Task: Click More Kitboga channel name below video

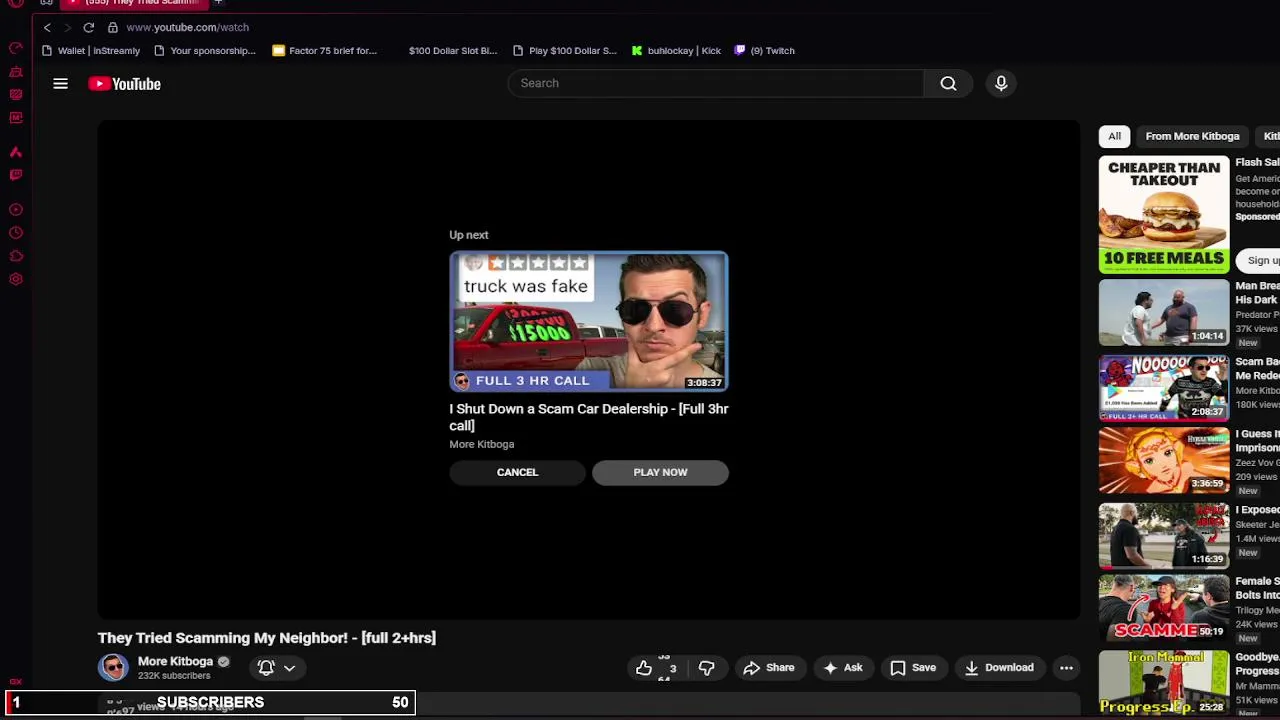Action: coord(175,661)
